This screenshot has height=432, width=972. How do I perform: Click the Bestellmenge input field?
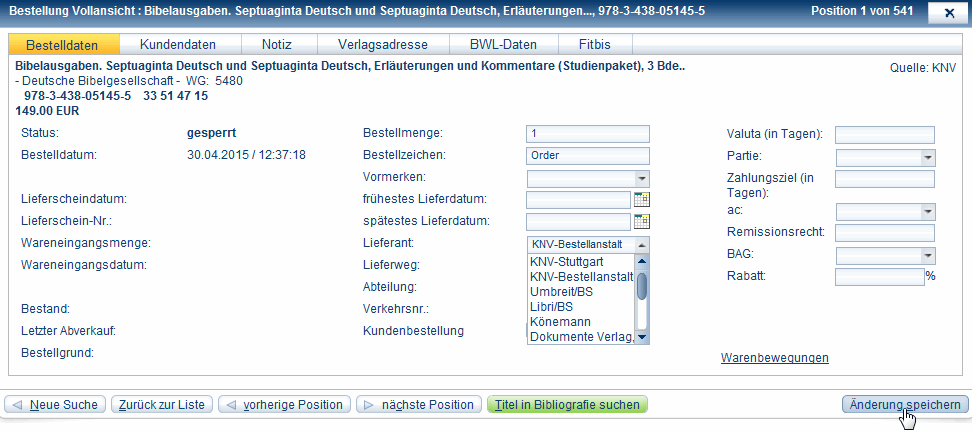pos(587,134)
